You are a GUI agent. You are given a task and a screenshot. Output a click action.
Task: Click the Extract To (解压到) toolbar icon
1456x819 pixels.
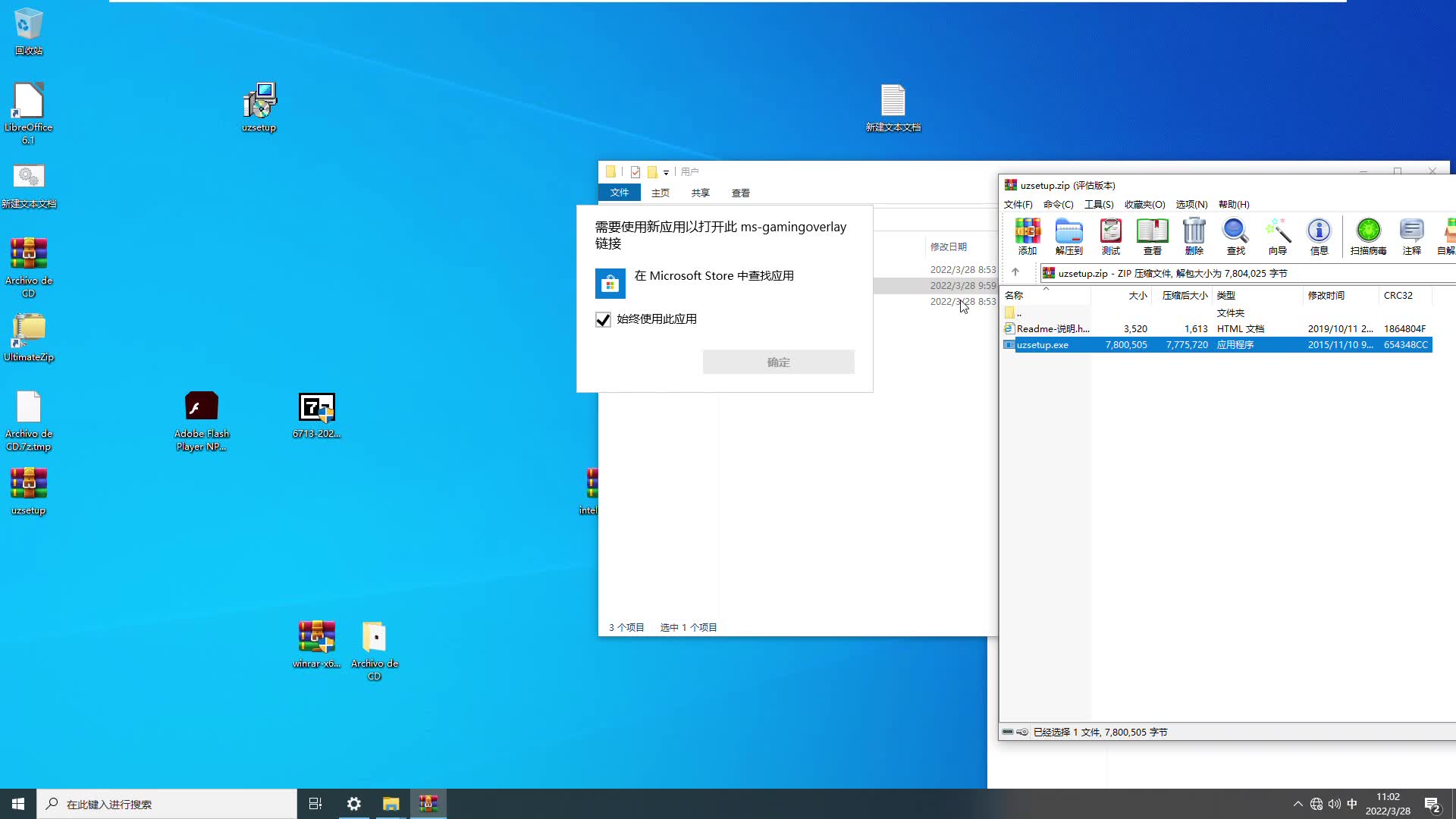tap(1069, 237)
